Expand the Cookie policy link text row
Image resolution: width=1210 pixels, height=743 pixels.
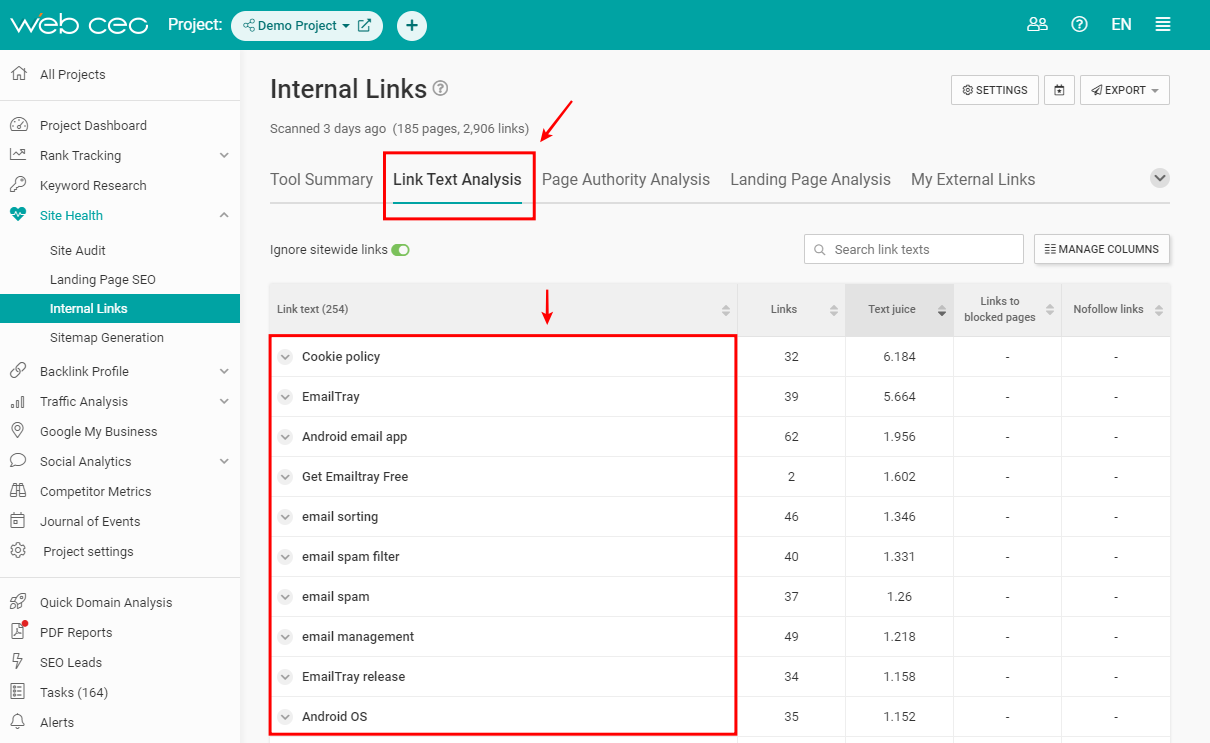click(x=285, y=357)
